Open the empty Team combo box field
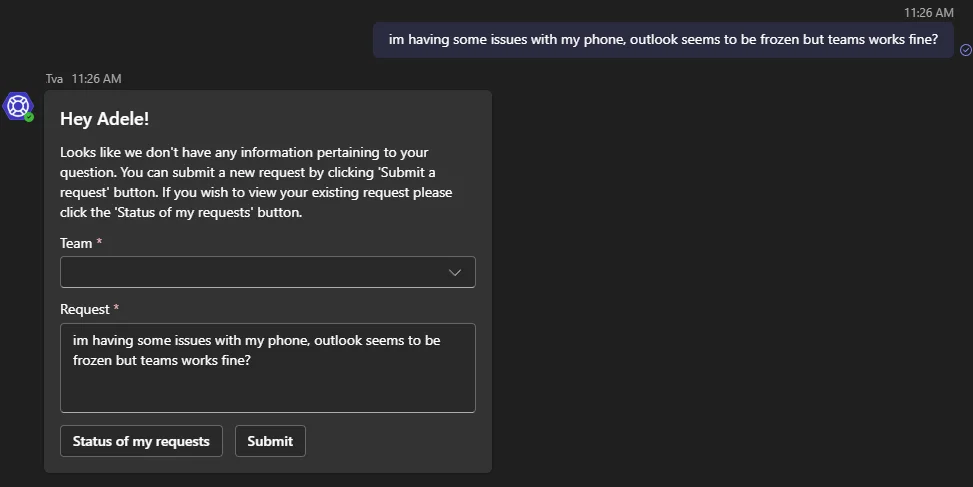The width and height of the screenshot is (973, 487). tap(267, 272)
